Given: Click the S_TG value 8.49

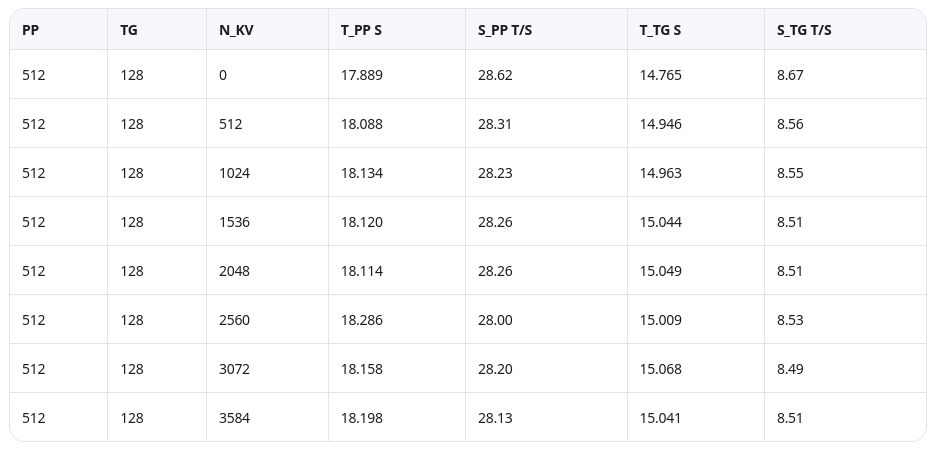Looking at the screenshot, I should tap(790, 369).
